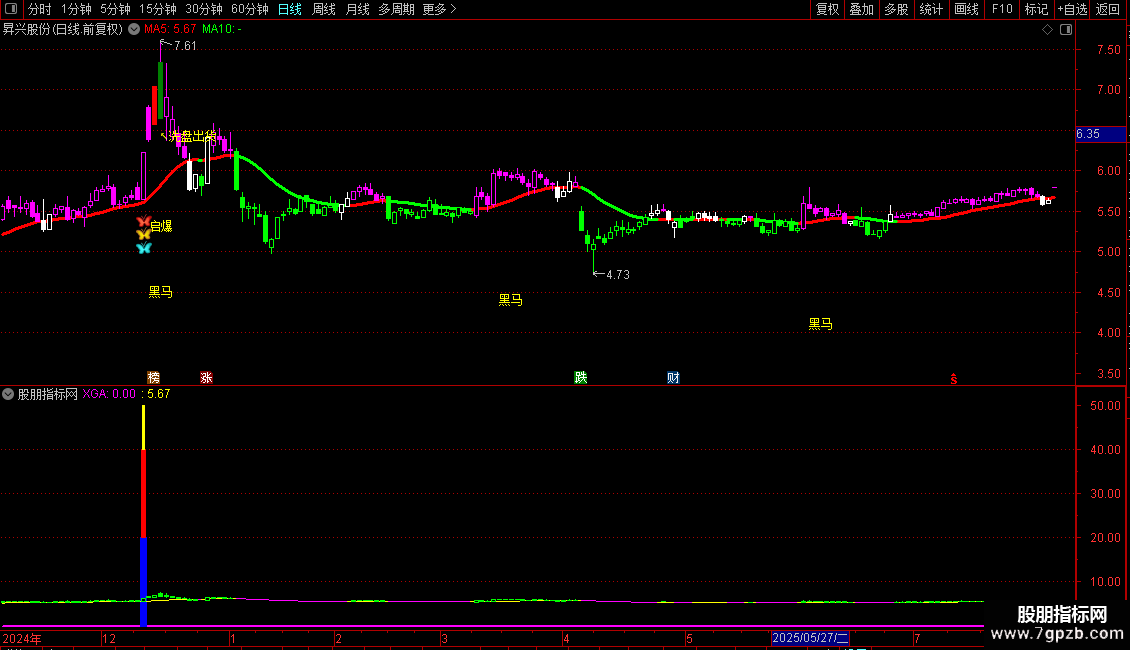The height and width of the screenshot is (650, 1130).
Task: Click the 标记 mark button
Action: click(1036, 9)
